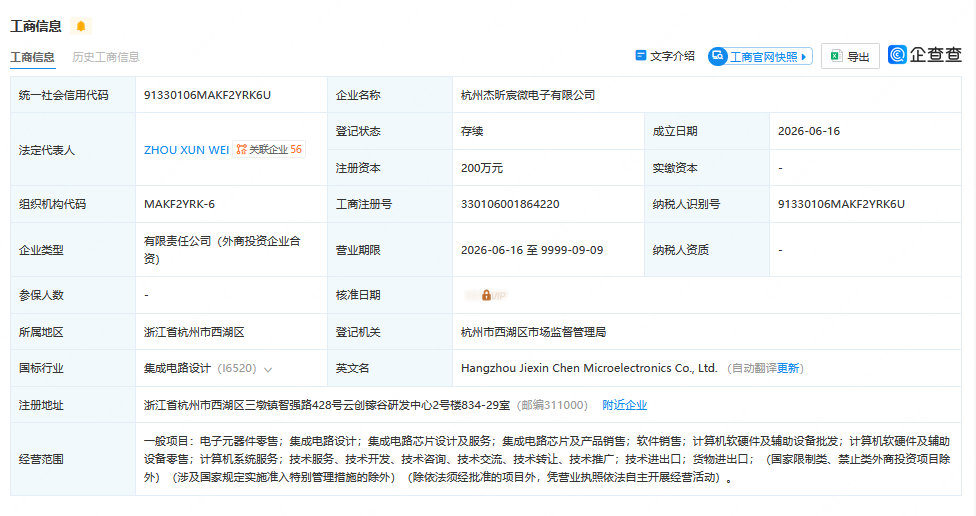Click the 统一社会信用代码 label cell
This screenshot has height=516, width=976.
(73, 95)
